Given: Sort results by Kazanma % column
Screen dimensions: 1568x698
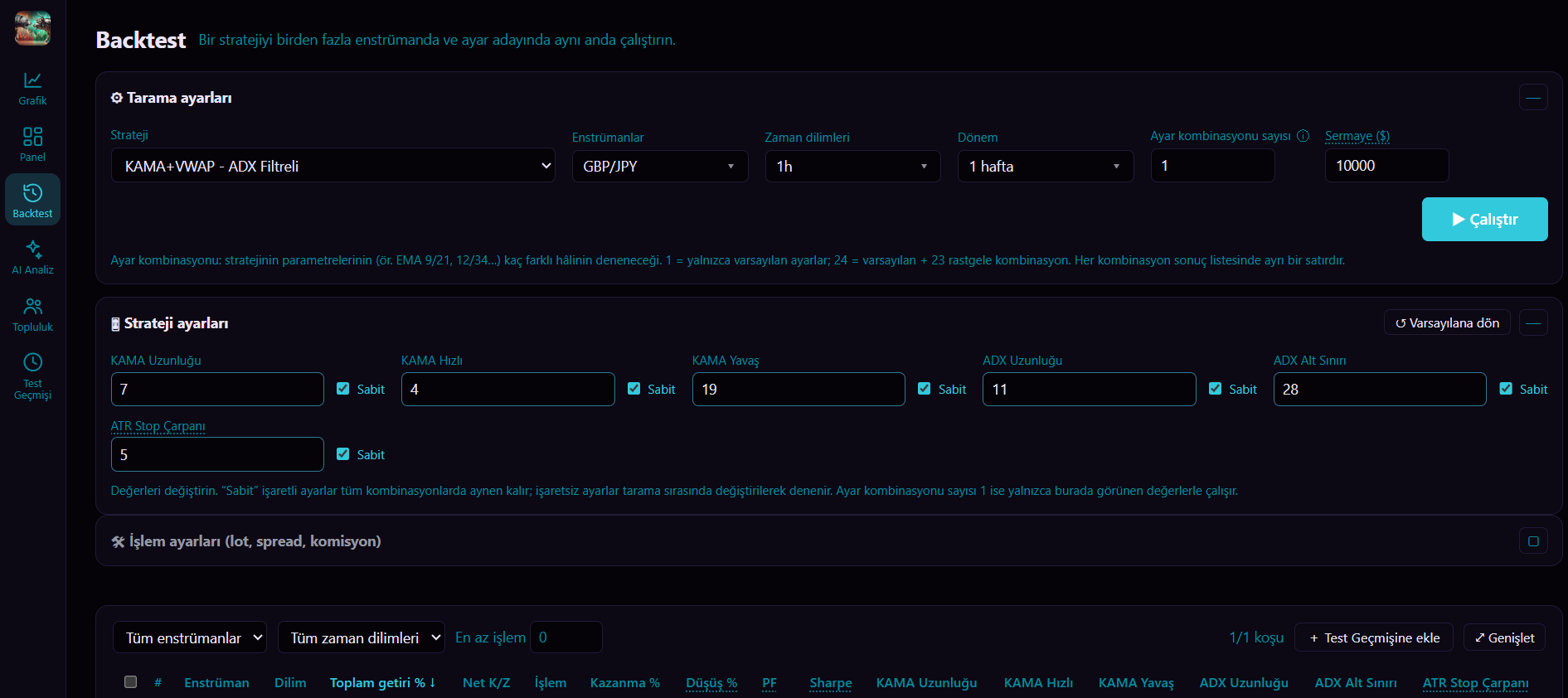Looking at the screenshot, I should click(x=625, y=683).
